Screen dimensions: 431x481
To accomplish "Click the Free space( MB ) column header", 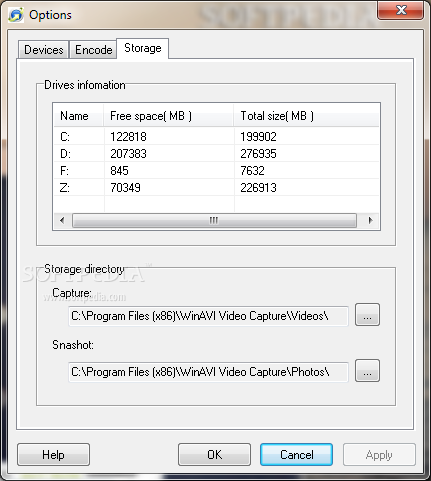I will coord(168,116).
